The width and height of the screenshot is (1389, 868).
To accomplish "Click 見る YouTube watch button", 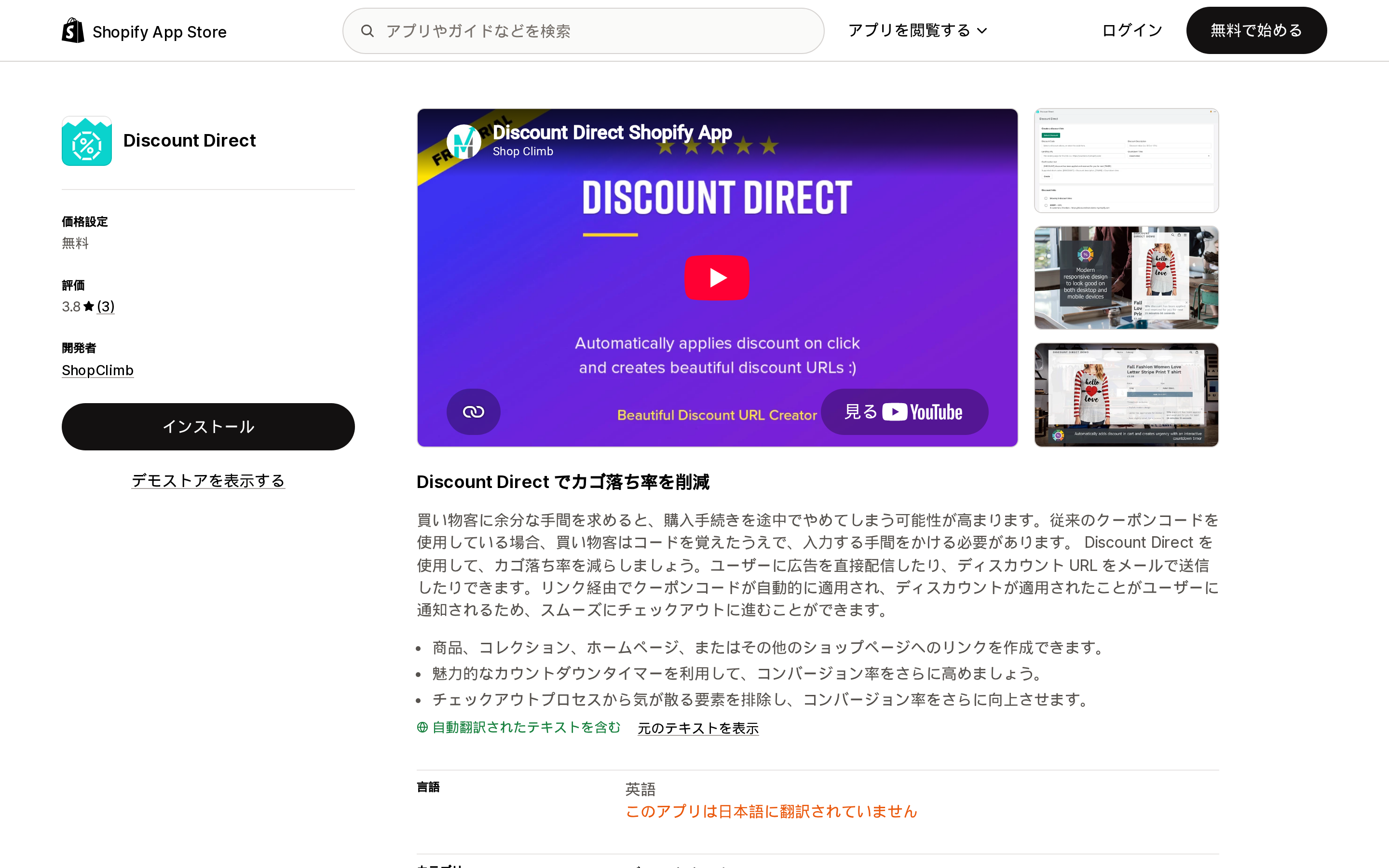I will 904,412.
